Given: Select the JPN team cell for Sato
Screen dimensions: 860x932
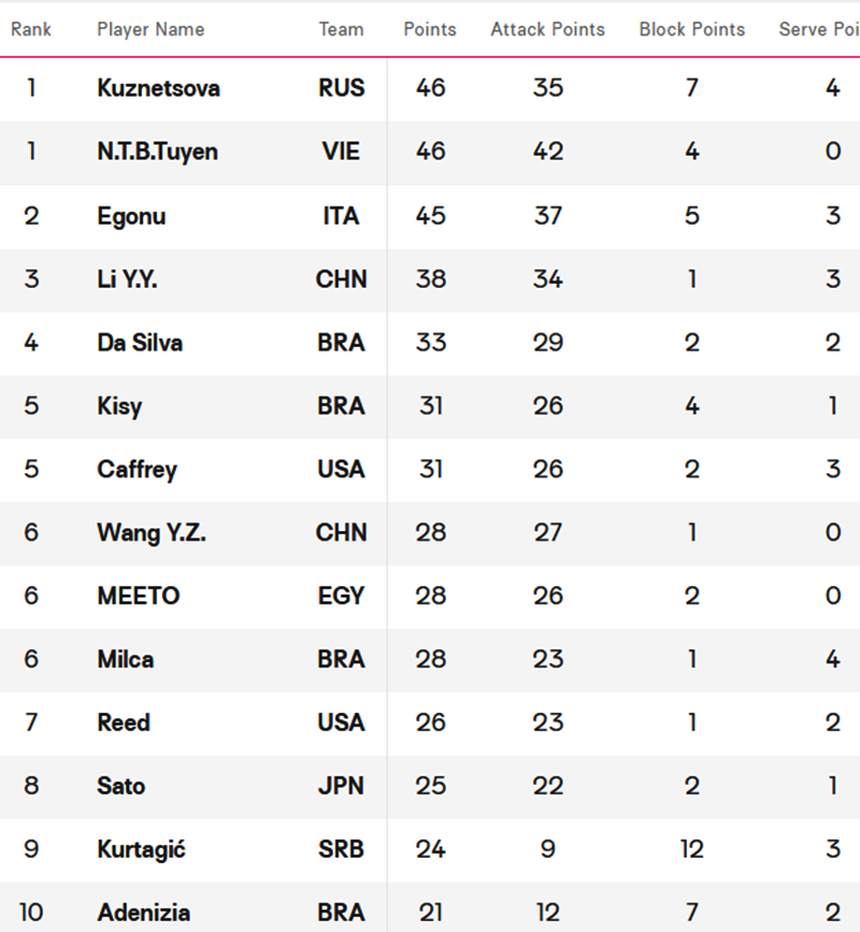Looking at the screenshot, I should pyautogui.click(x=341, y=786).
